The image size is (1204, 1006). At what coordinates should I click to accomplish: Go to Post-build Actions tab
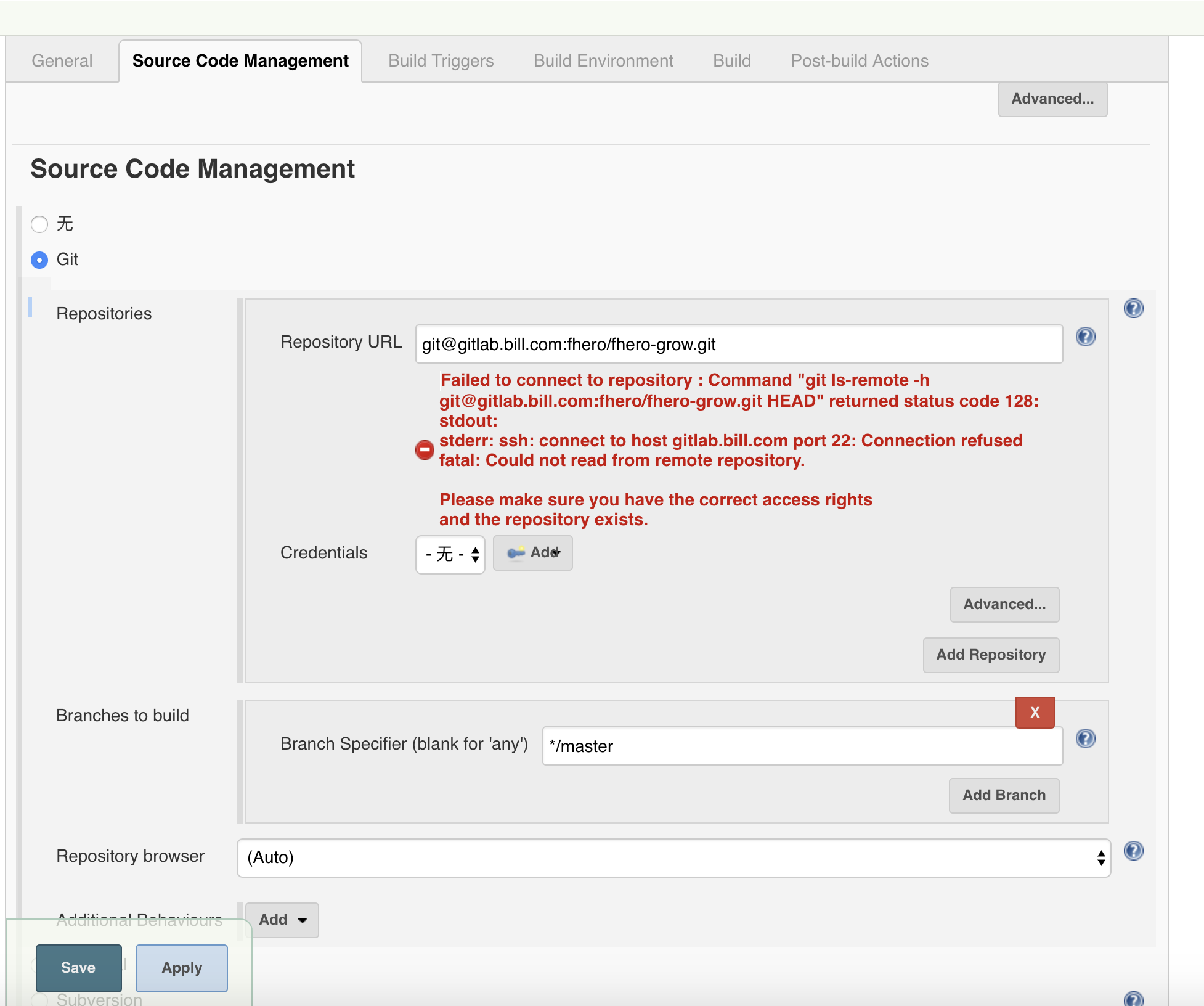[x=859, y=61]
